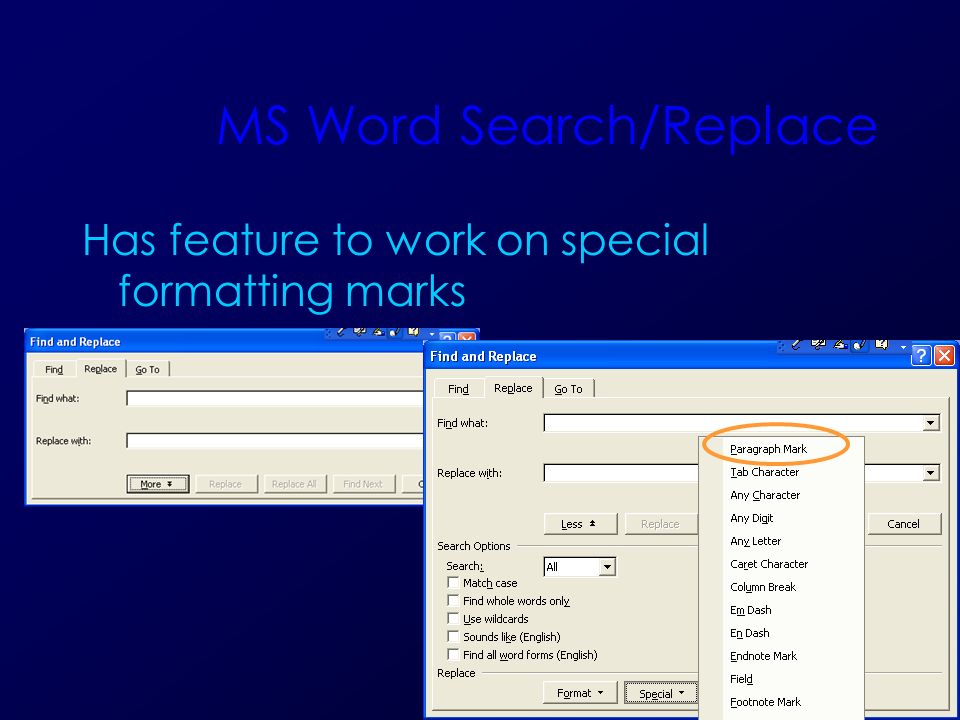The width and height of the screenshot is (960, 720).
Task: Focus the Replace with field in the front dialog
Action: 621,473
